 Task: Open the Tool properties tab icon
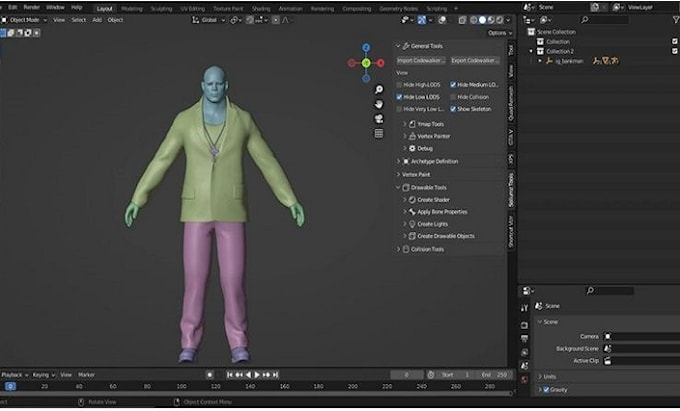point(524,308)
